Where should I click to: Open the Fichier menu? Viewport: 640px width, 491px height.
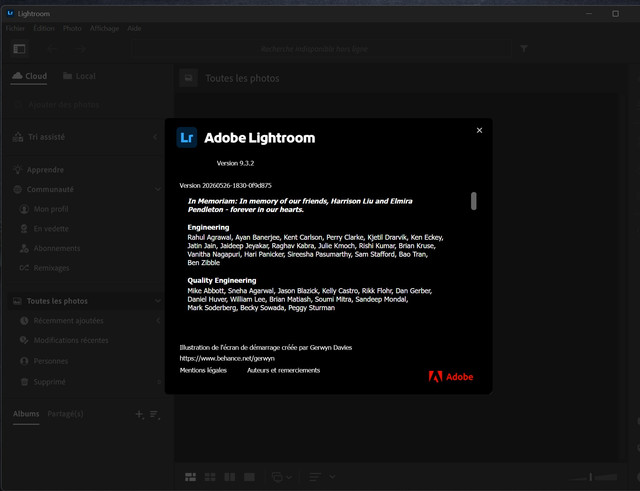click(x=15, y=28)
